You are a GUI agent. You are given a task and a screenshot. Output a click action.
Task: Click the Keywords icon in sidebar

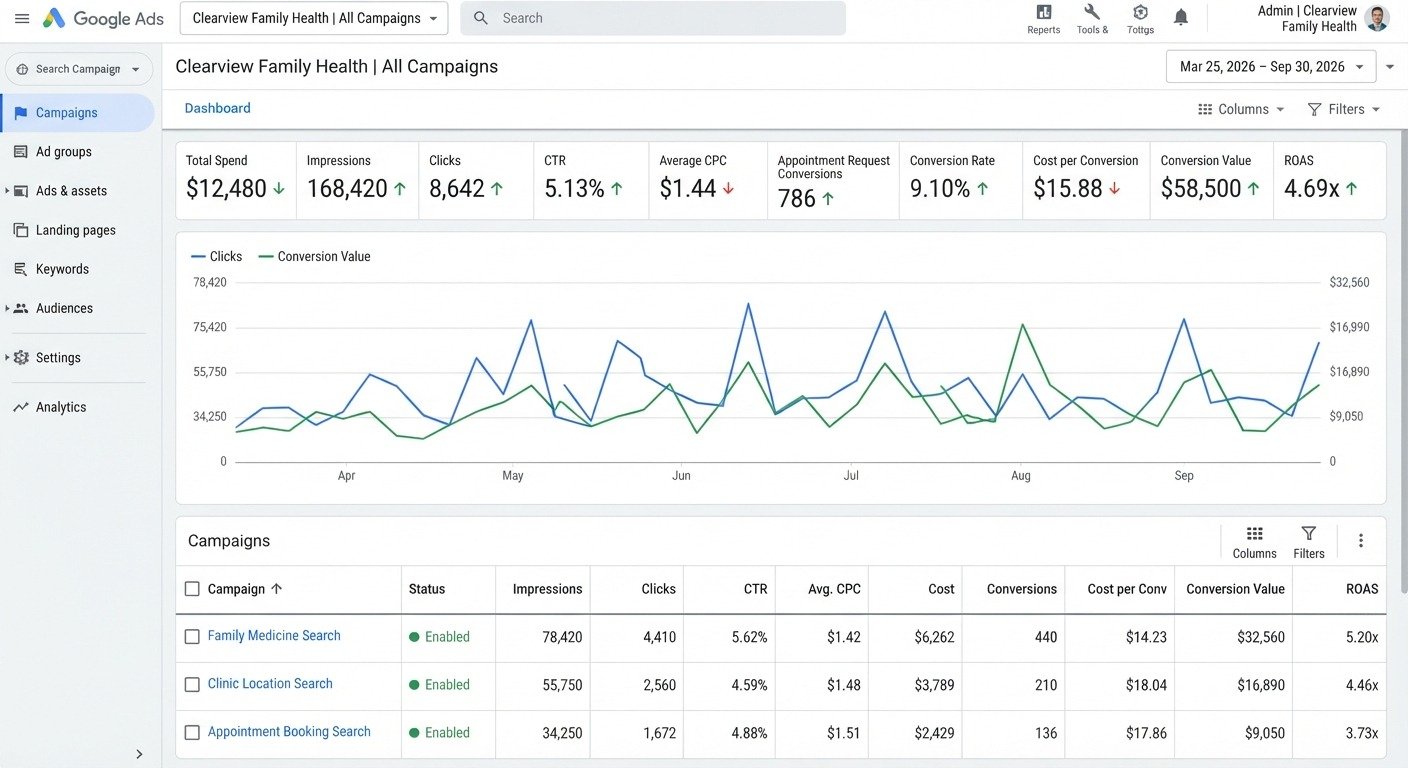pyautogui.click(x=20, y=269)
